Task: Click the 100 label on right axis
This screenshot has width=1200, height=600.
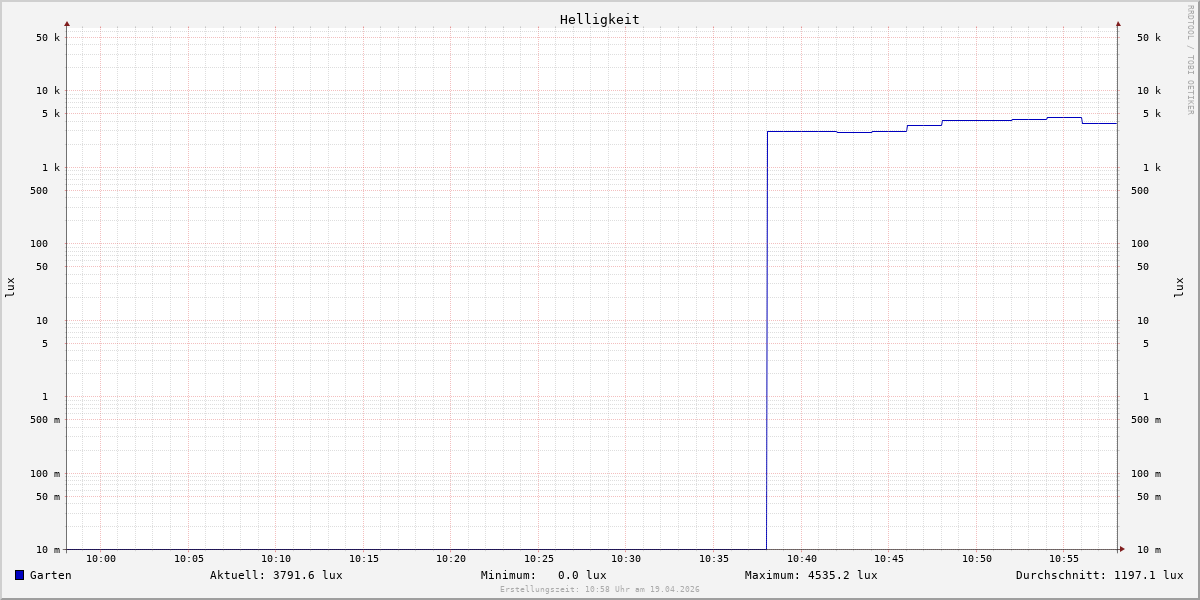Action: pos(1140,244)
